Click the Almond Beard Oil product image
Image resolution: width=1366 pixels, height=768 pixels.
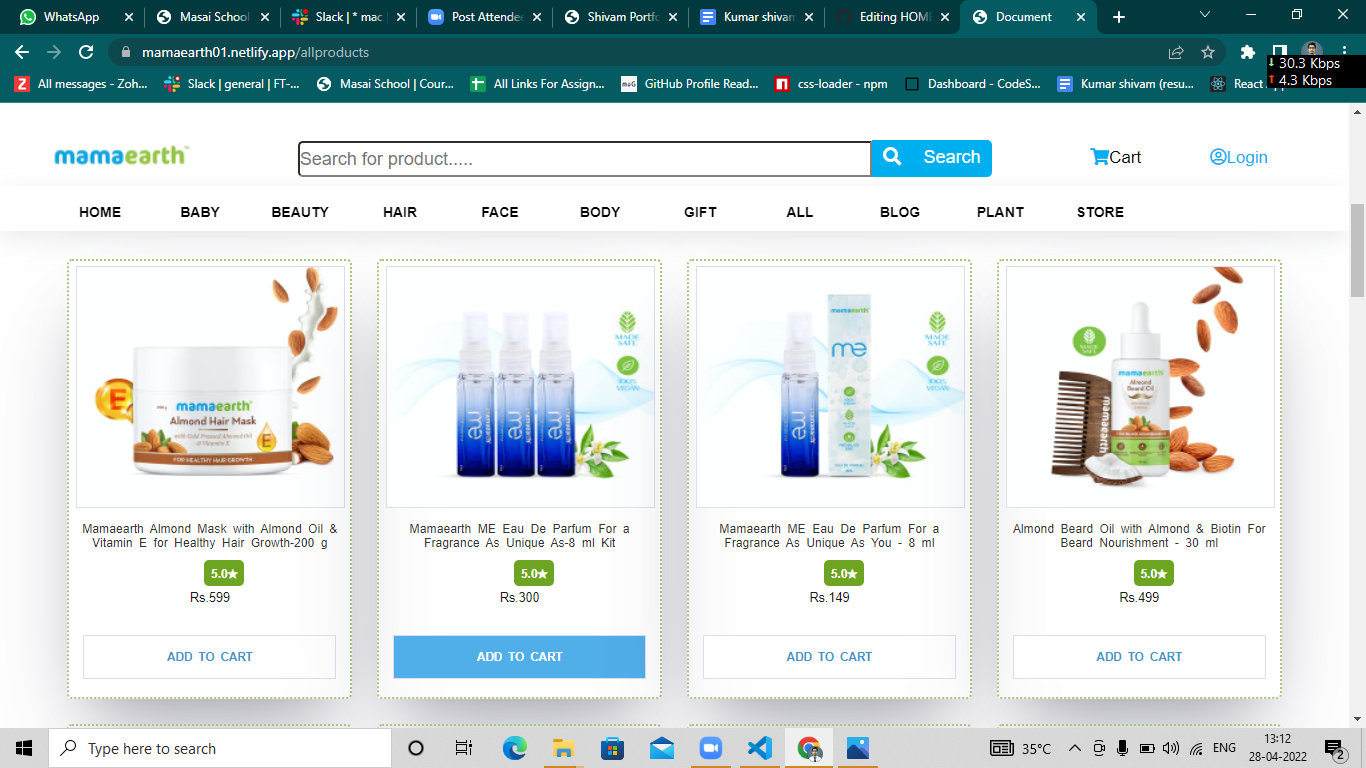[1140, 387]
